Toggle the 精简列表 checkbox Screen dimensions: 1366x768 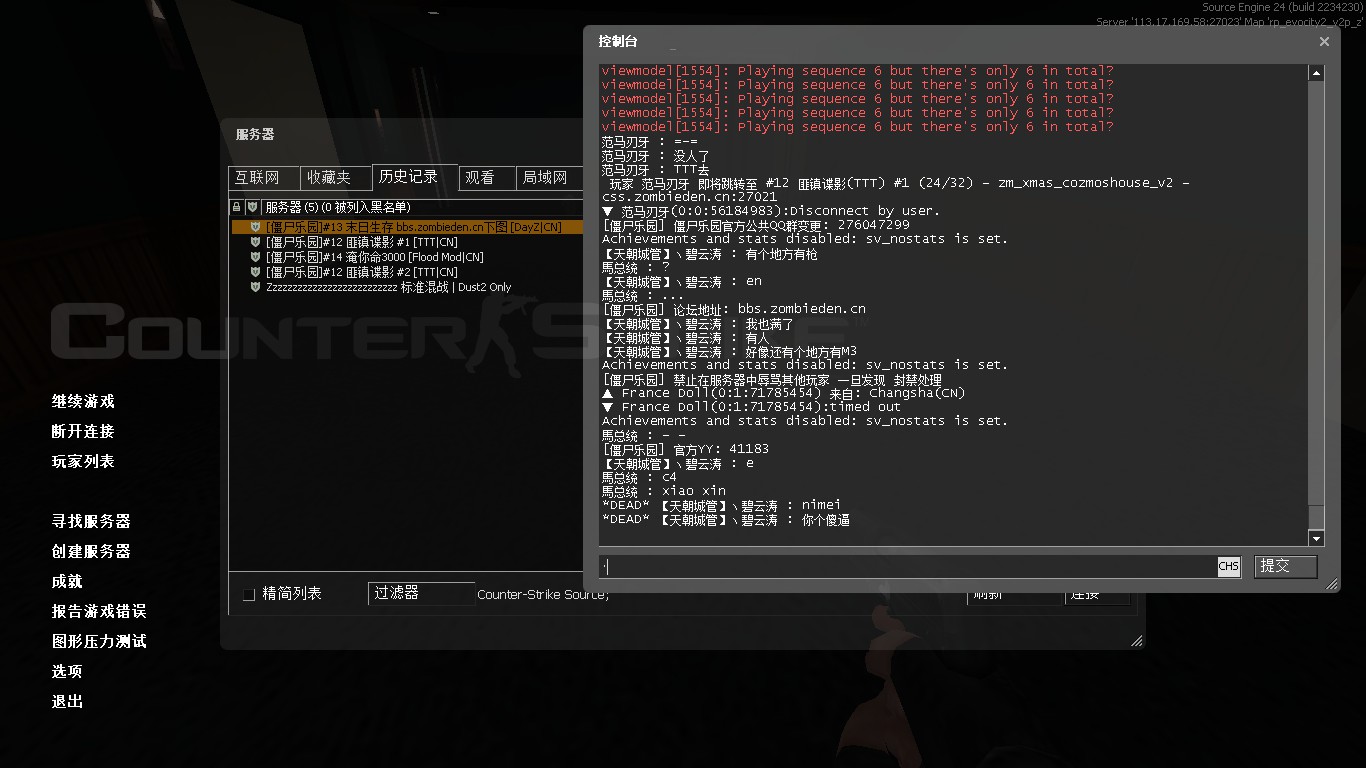(249, 594)
